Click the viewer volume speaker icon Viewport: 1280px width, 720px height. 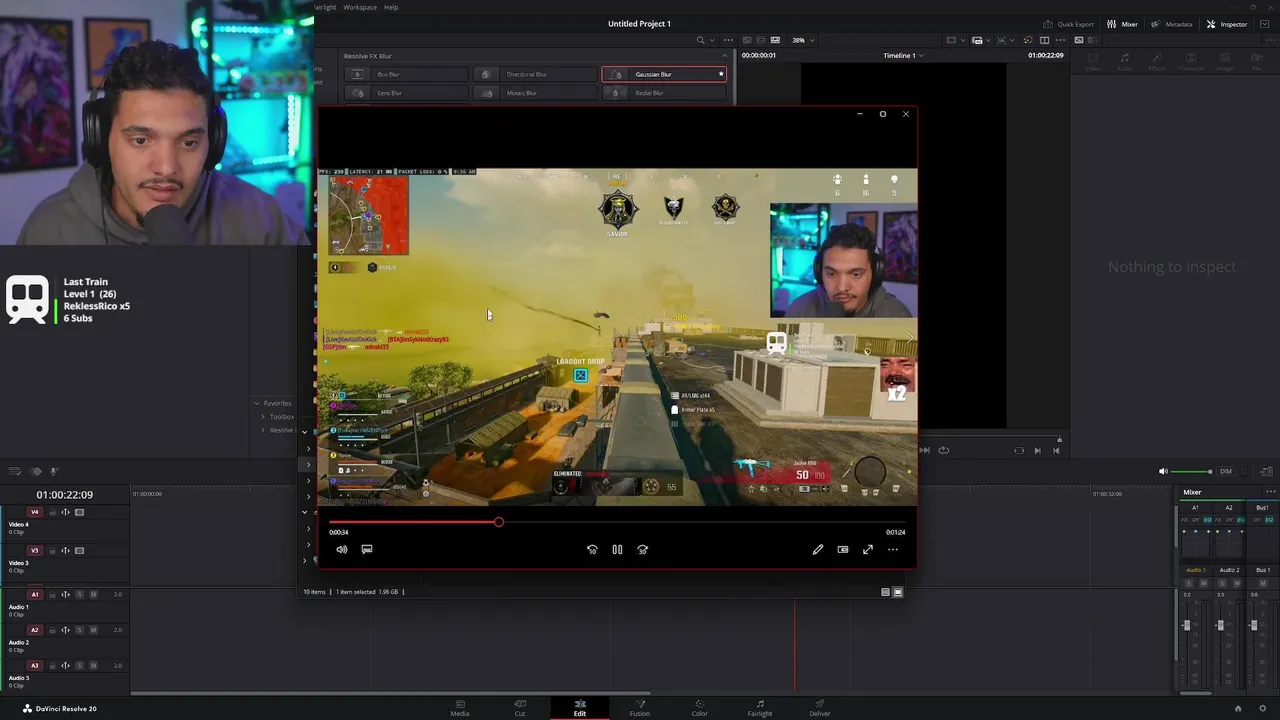pos(1163,471)
